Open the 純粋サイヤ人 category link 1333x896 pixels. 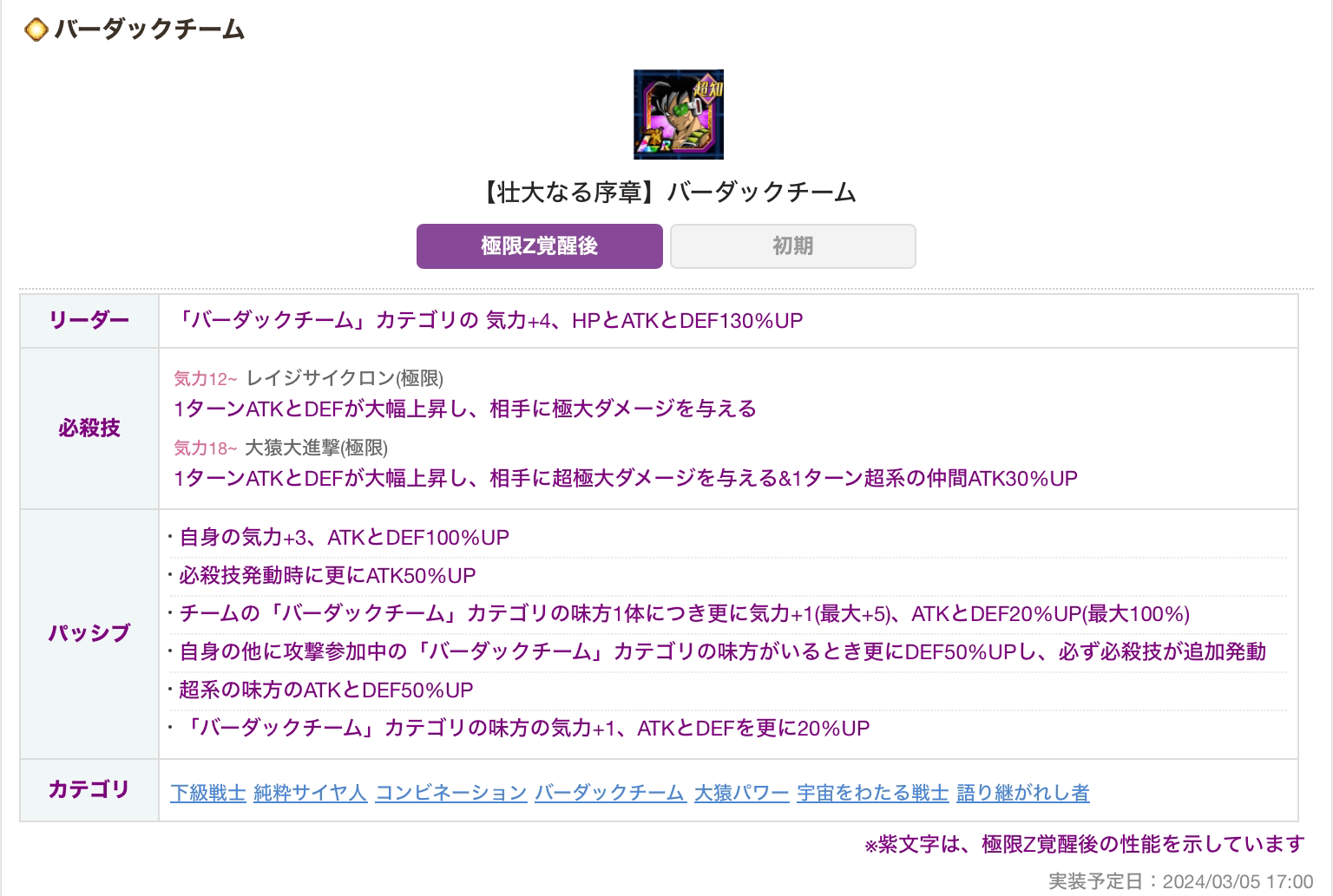click(311, 793)
